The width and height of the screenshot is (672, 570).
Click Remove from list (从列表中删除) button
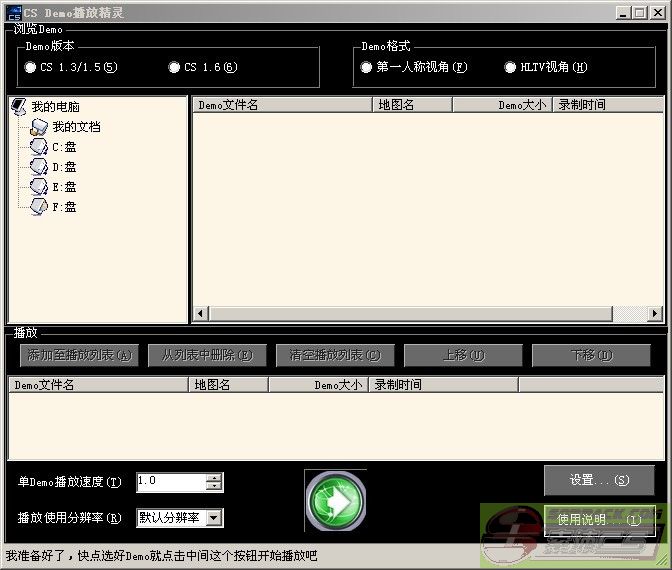(207, 355)
